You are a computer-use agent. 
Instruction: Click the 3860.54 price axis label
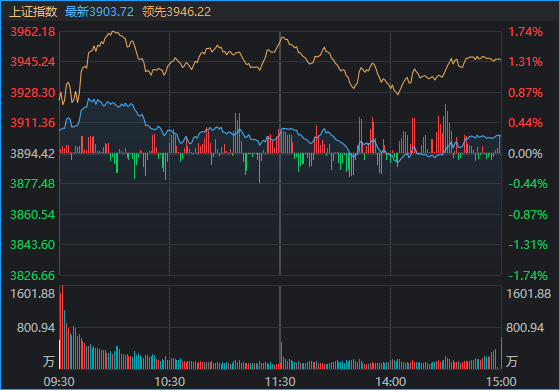pos(33,215)
